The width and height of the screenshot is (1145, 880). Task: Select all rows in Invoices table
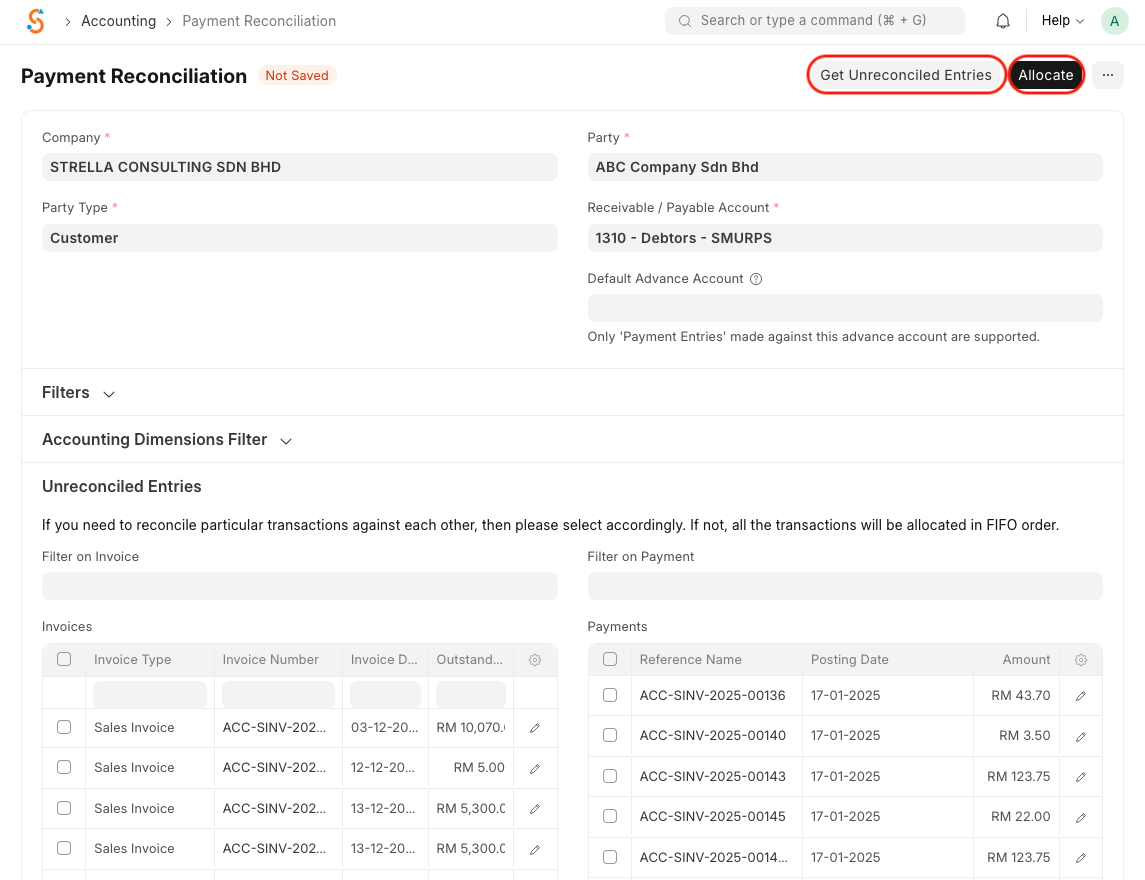[x=64, y=660]
